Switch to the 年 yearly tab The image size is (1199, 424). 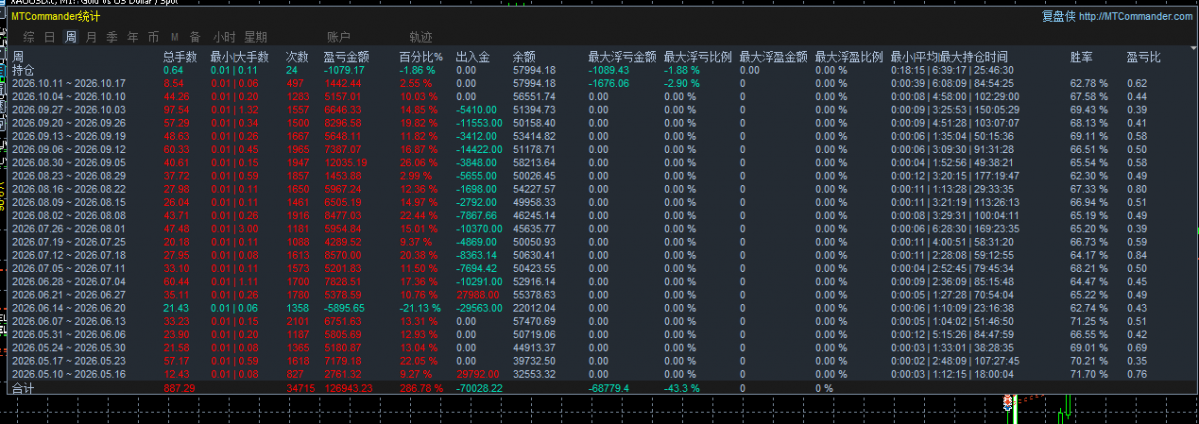tap(132, 37)
